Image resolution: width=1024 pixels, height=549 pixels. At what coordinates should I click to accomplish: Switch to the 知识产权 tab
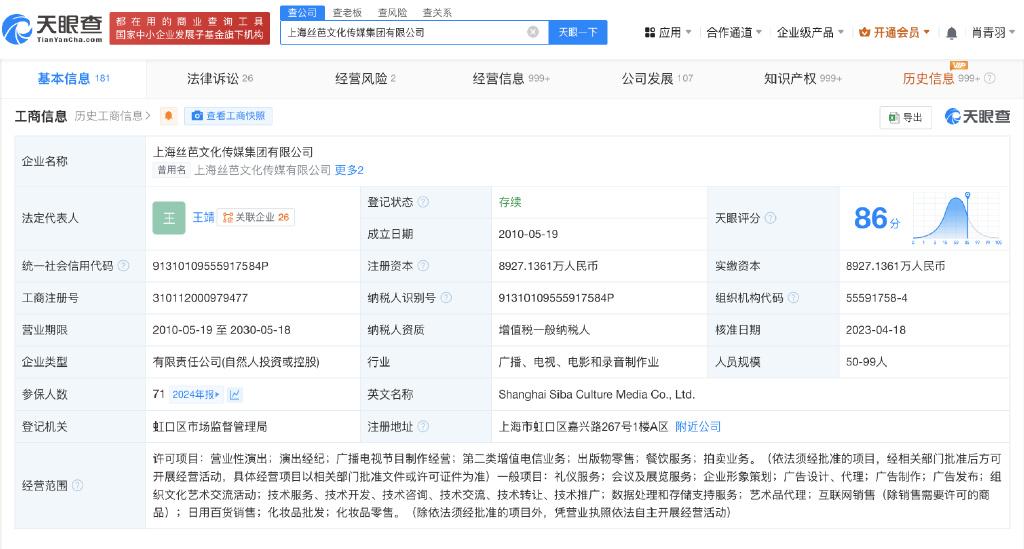click(x=803, y=78)
